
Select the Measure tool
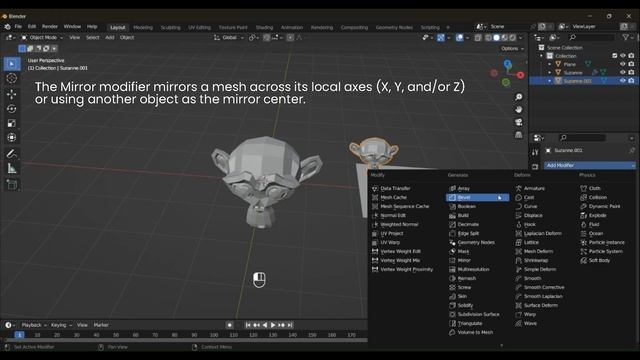click(11, 169)
